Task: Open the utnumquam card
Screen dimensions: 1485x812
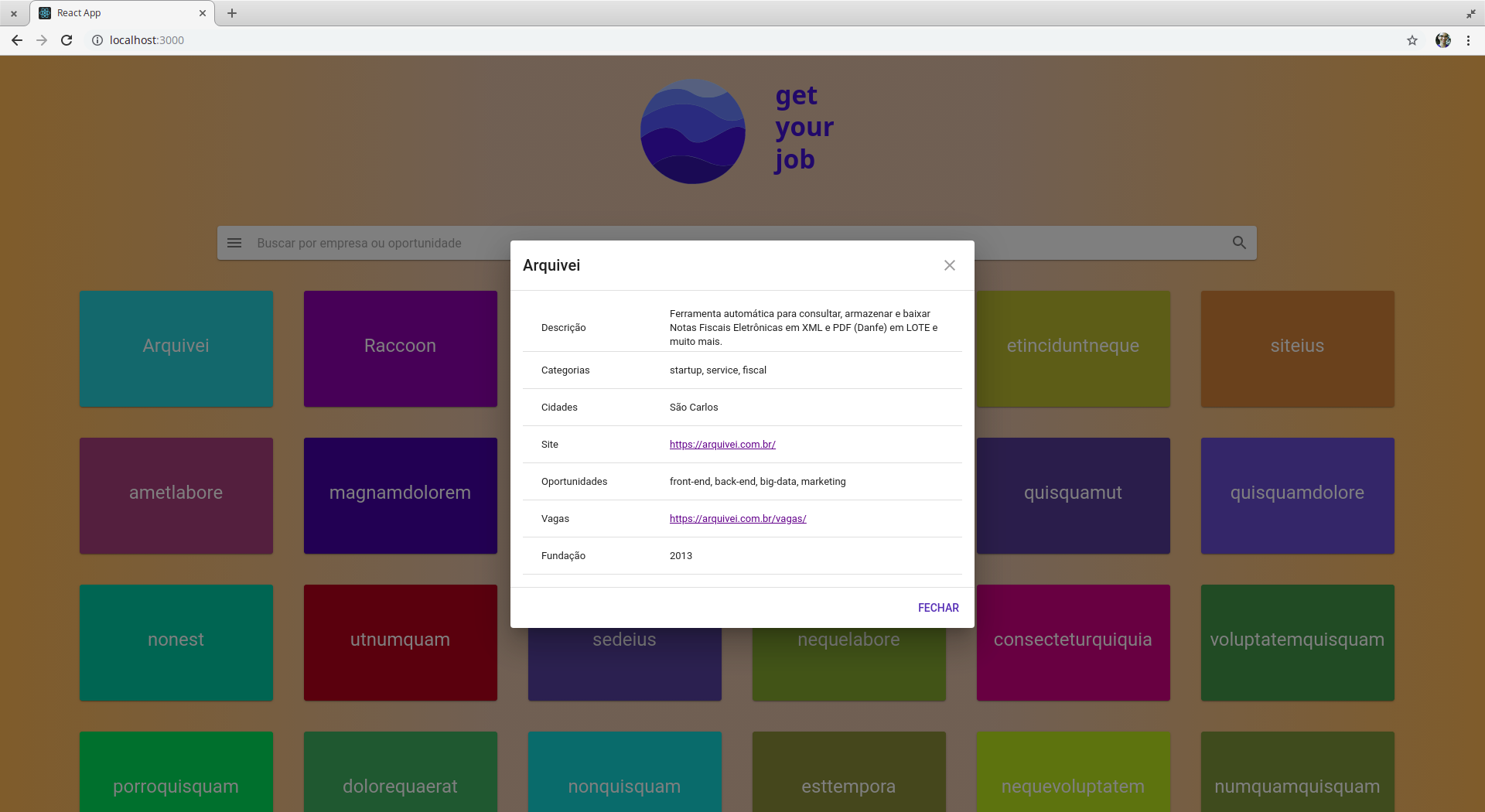Action: click(401, 643)
